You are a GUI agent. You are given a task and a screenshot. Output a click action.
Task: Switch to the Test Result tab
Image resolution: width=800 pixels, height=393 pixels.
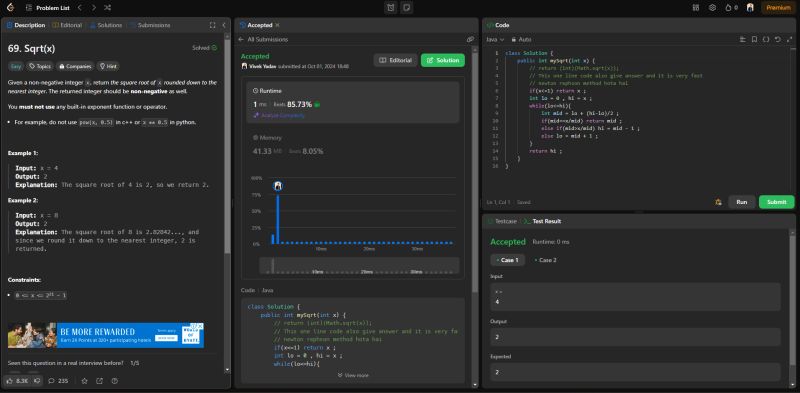tap(542, 222)
